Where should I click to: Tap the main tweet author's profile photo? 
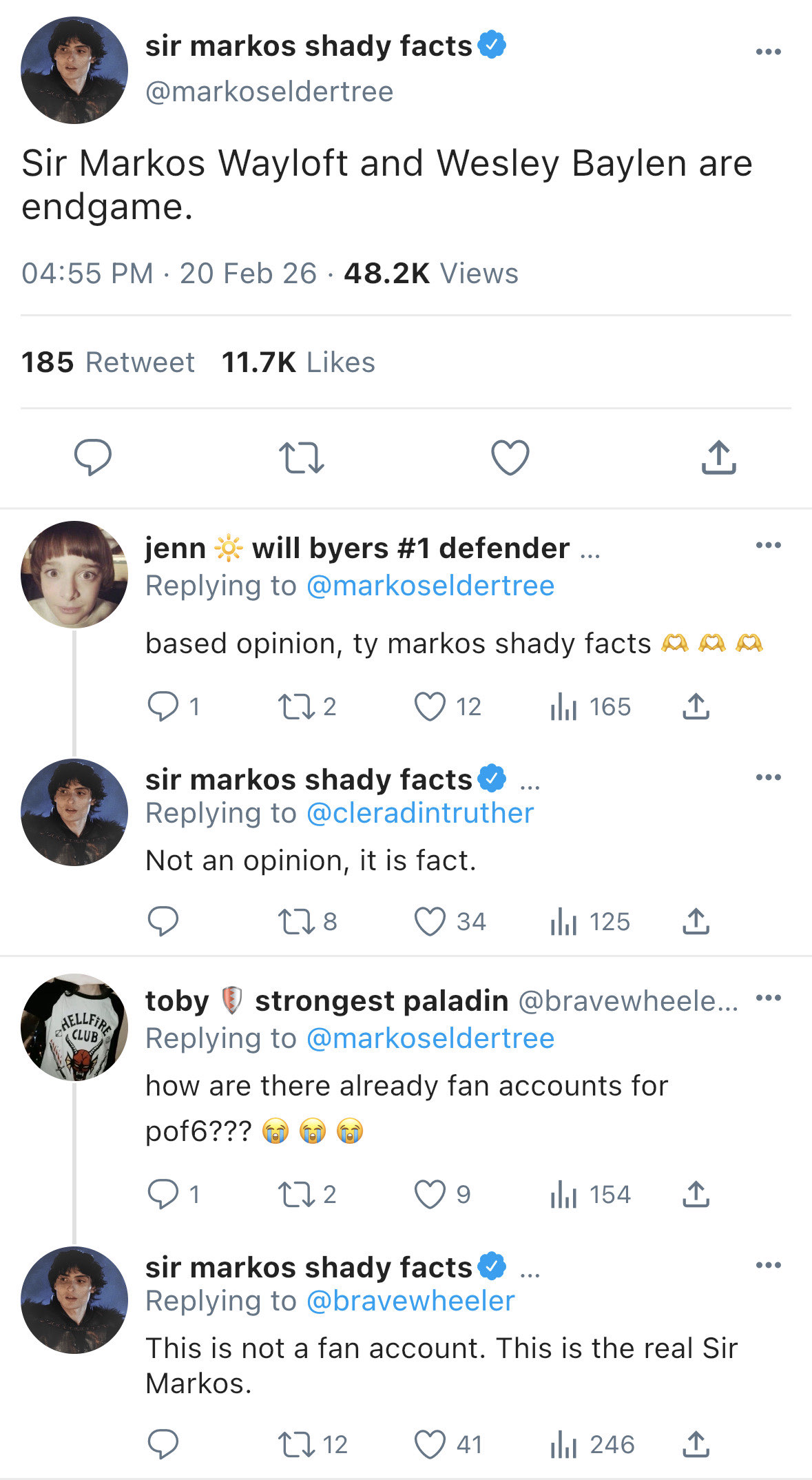click(74, 70)
